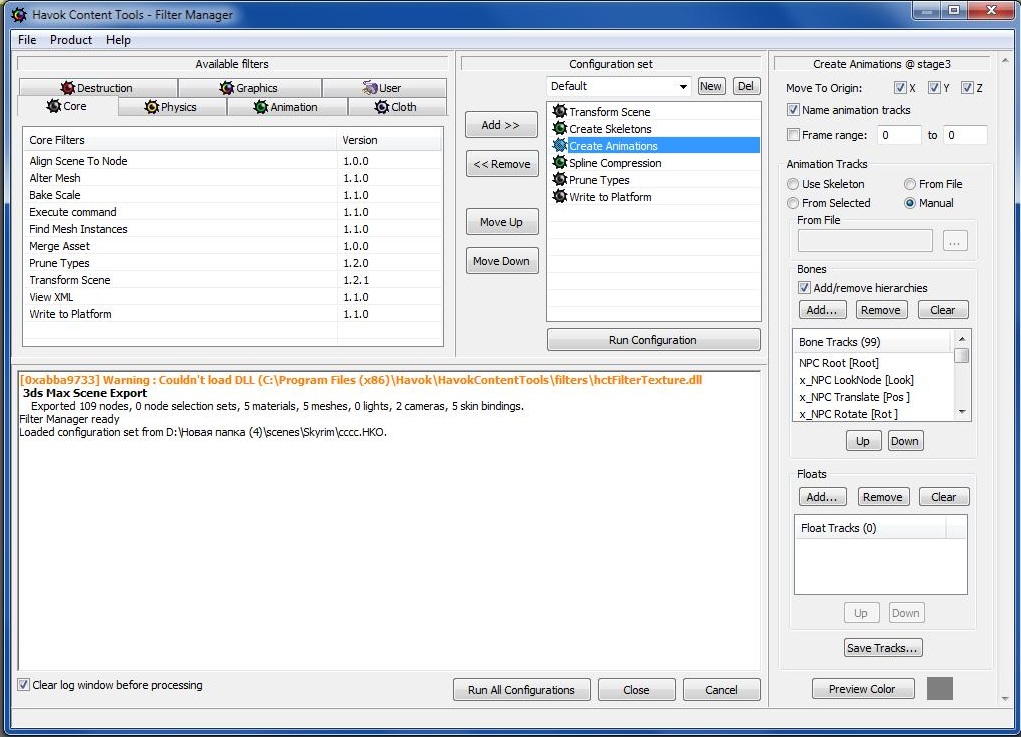Image resolution: width=1021 pixels, height=737 pixels.
Task: Click the Spline Compression filter icon
Action: [559, 162]
